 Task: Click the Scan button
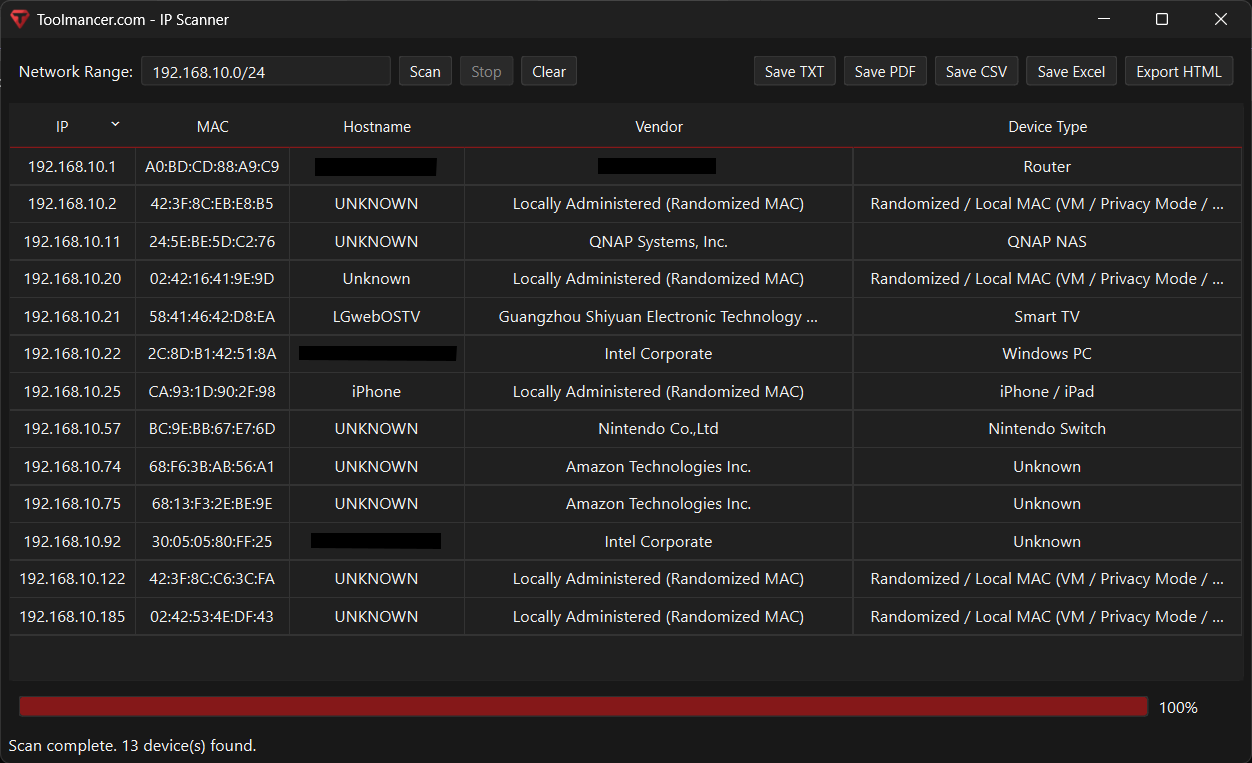tap(425, 71)
